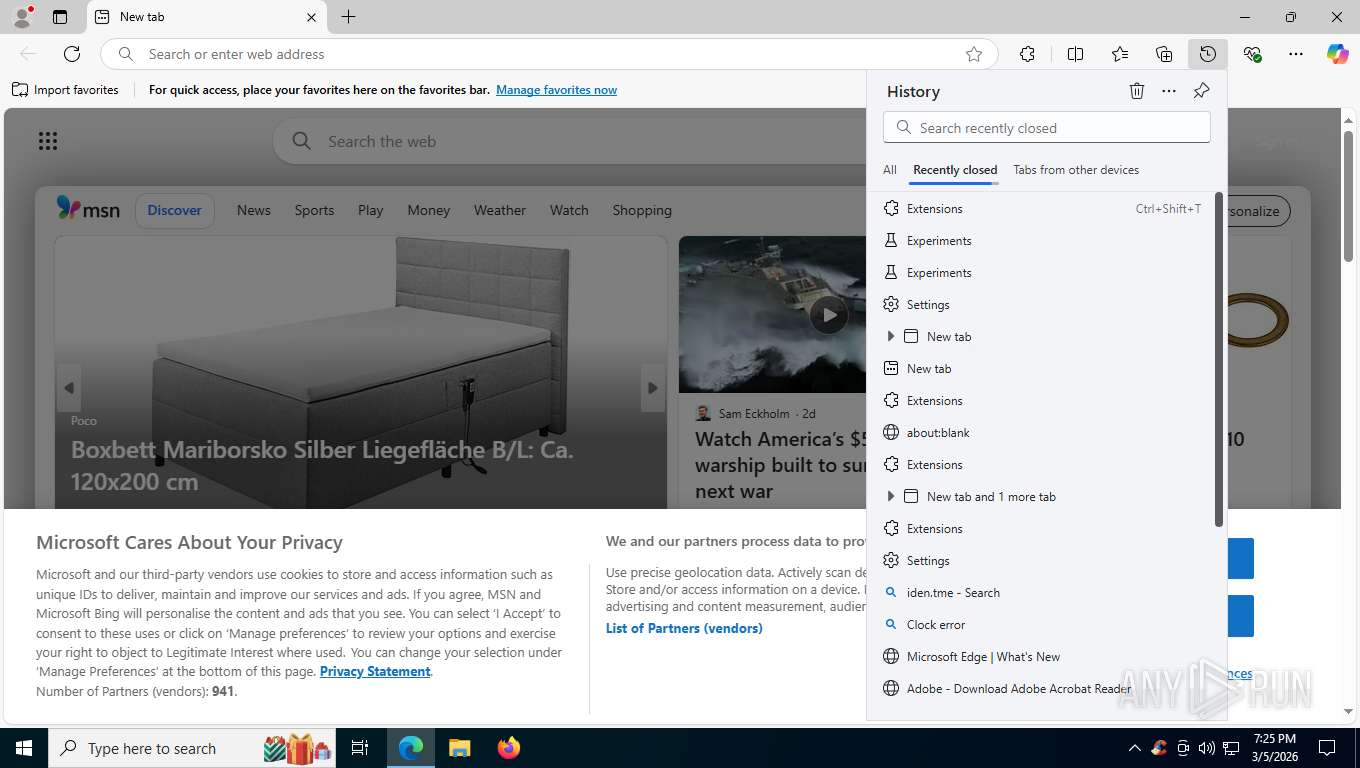
Task: Open a new tab with plus button
Action: (x=348, y=17)
